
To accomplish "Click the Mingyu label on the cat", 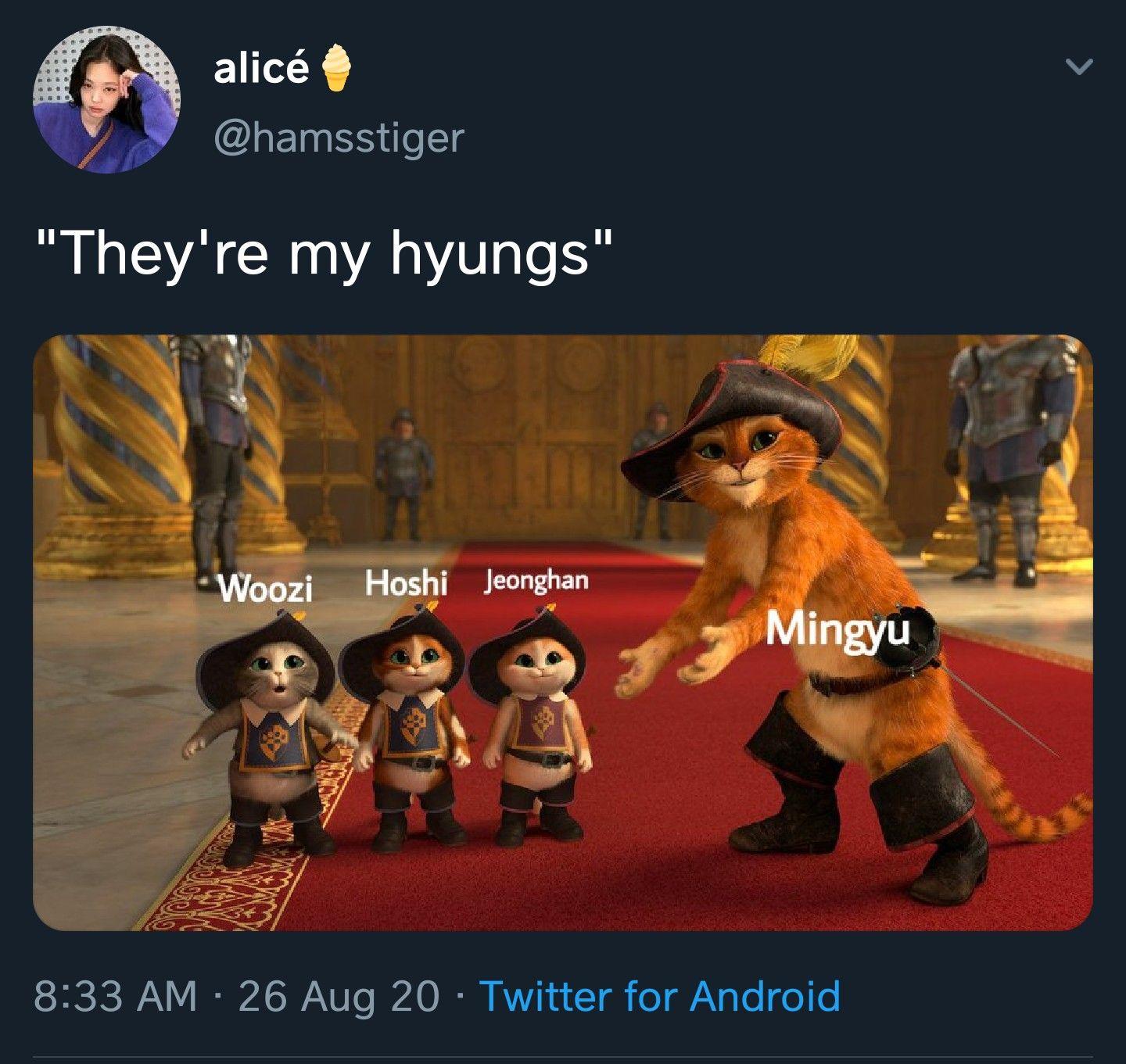I will click(x=837, y=629).
